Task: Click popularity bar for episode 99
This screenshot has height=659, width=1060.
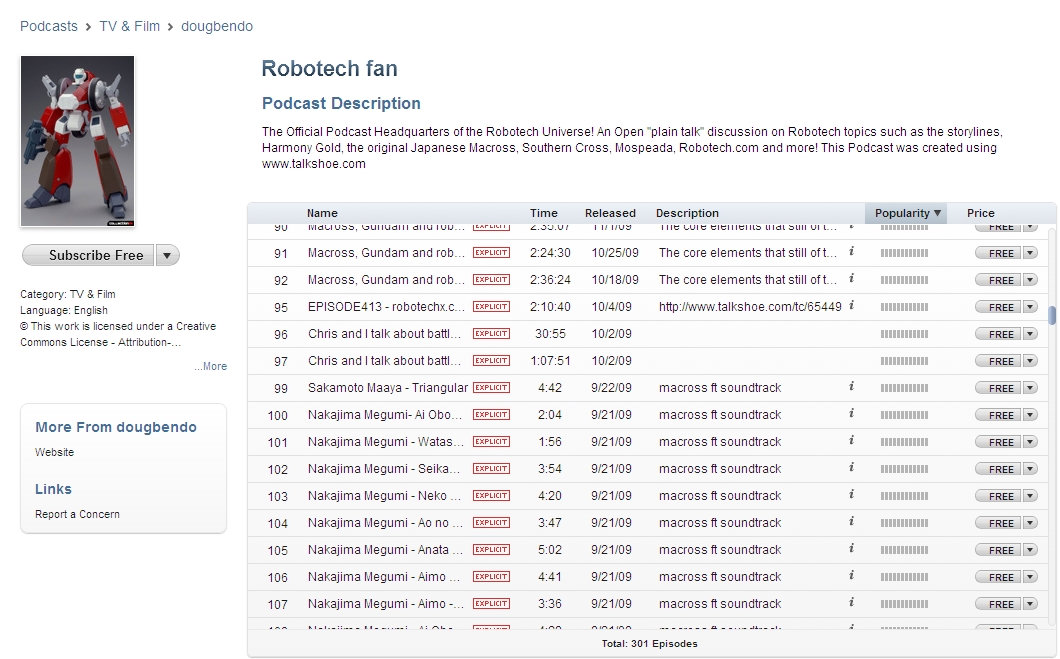Action: click(905, 389)
